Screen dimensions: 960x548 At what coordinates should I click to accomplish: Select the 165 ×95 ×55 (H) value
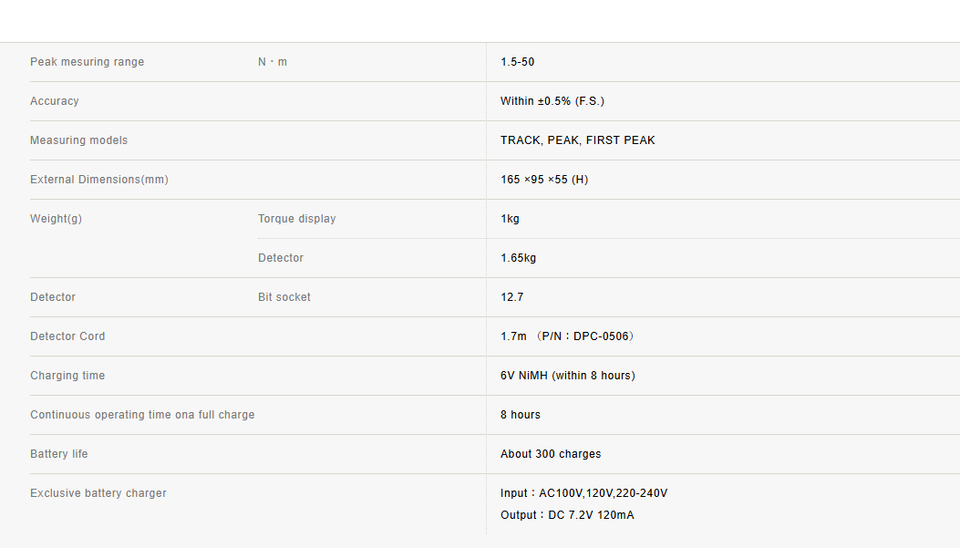point(544,179)
